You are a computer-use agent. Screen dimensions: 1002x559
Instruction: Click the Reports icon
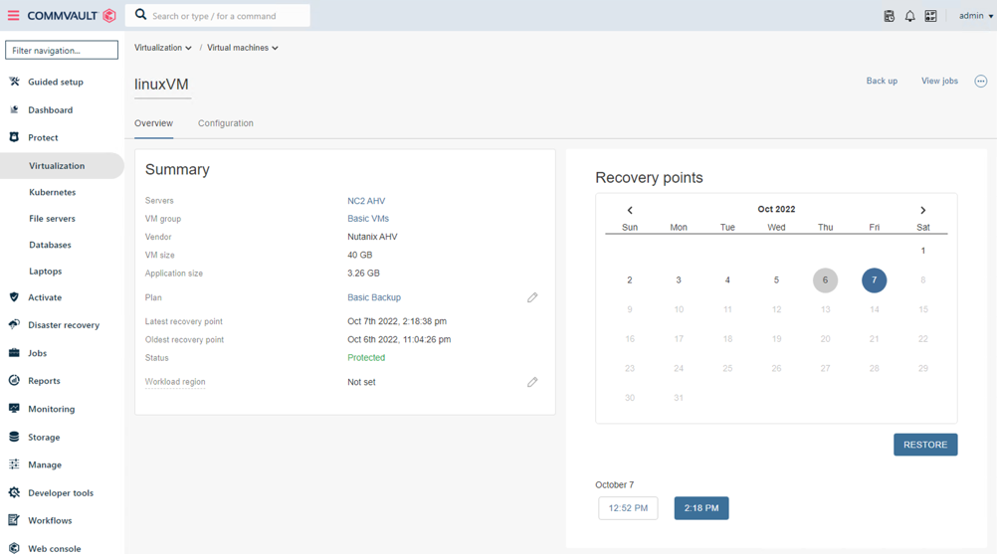14,381
